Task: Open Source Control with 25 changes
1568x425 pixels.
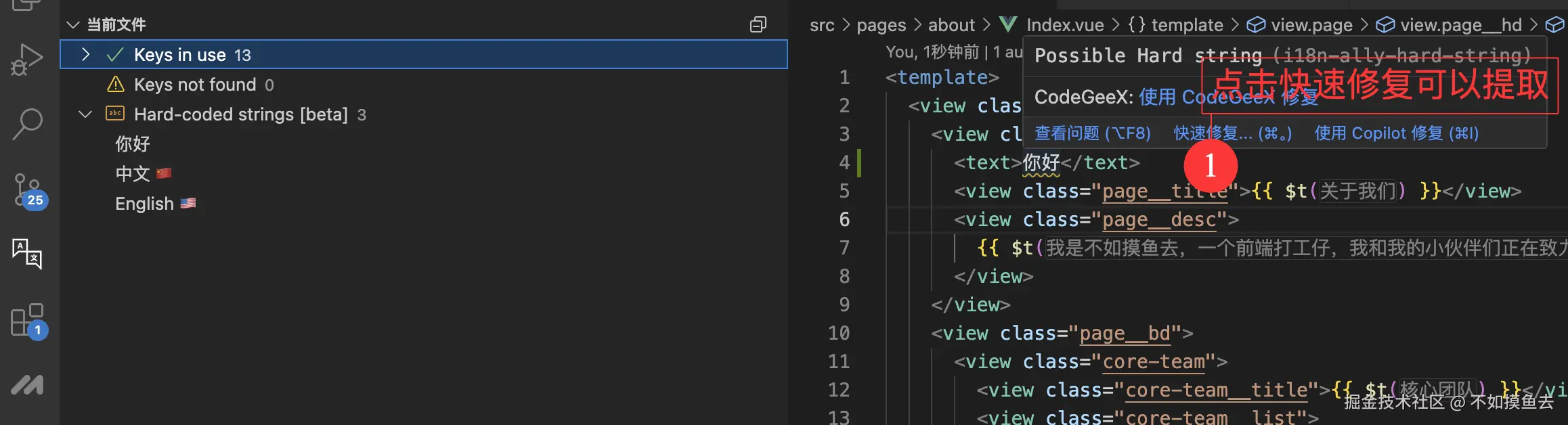Action: (28, 190)
